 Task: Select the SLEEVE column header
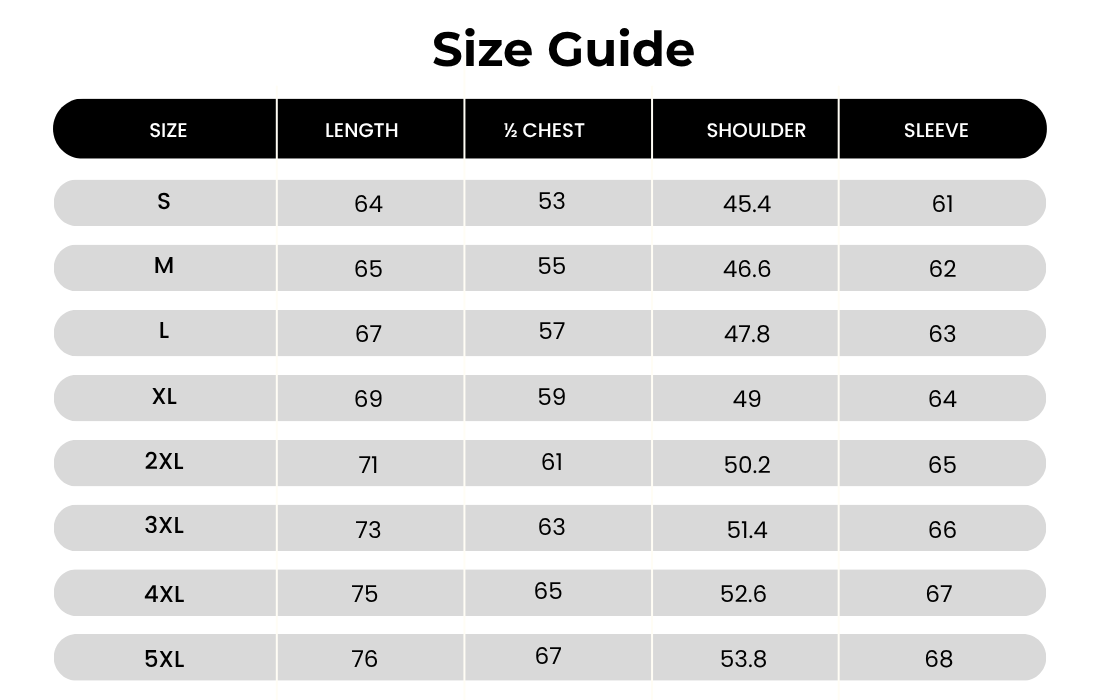click(x=936, y=130)
